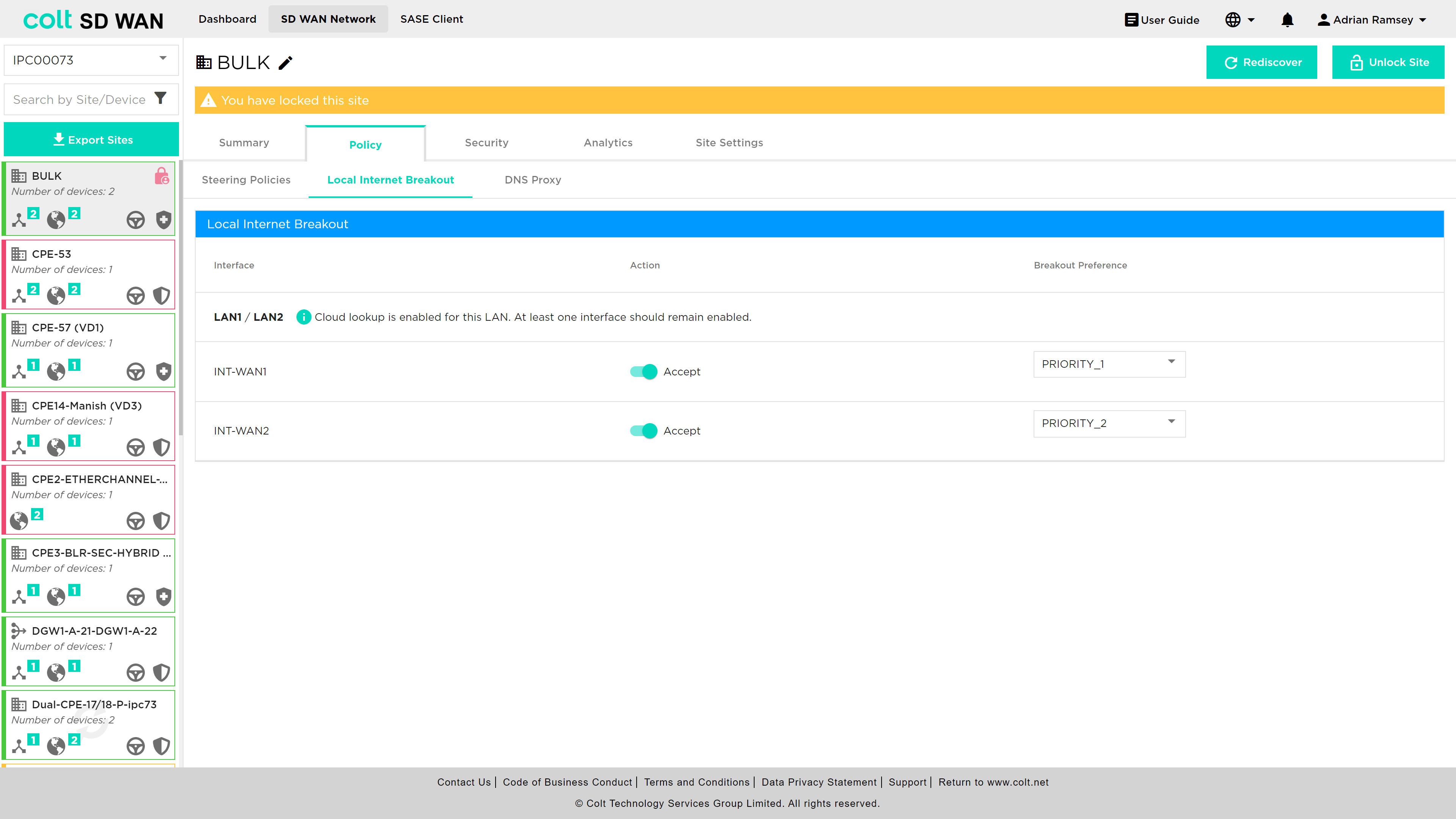Image resolution: width=1456 pixels, height=819 pixels.
Task: Click the globe icon on CPE2-ETHERCHANNEL card
Action: pos(19,521)
